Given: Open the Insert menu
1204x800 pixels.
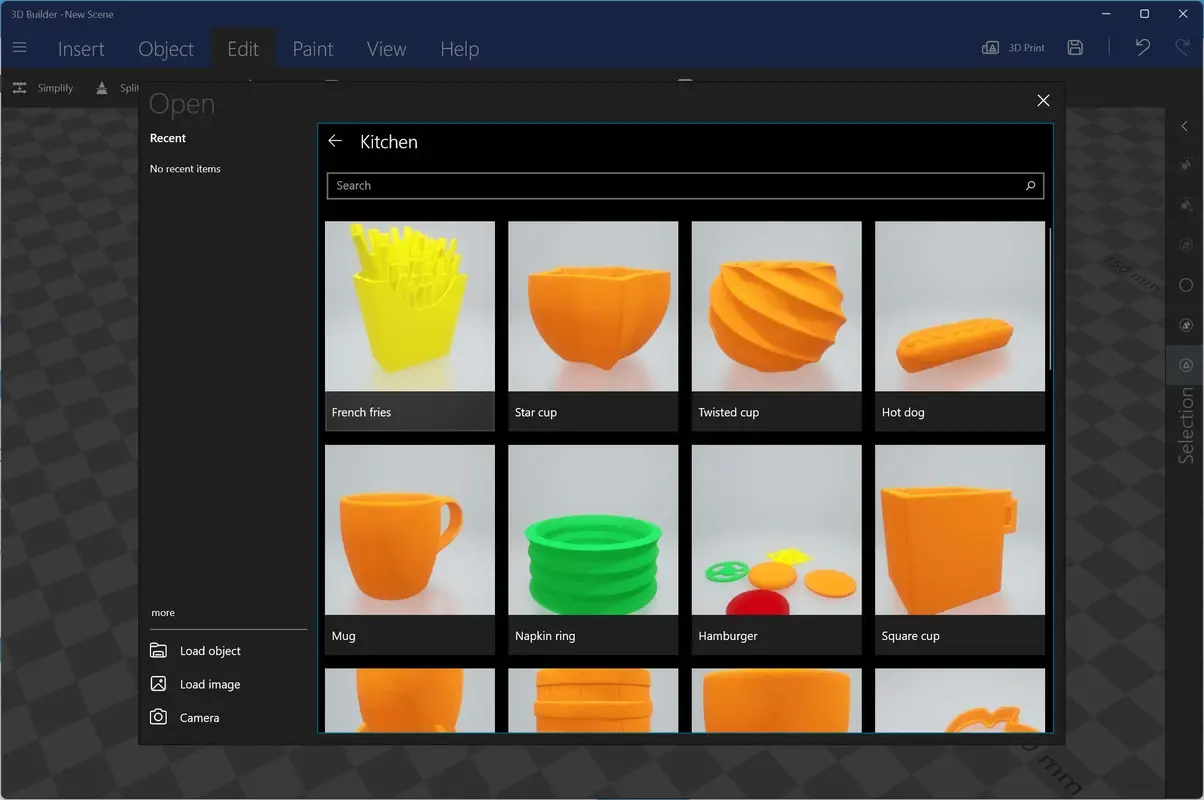Looking at the screenshot, I should (x=80, y=48).
